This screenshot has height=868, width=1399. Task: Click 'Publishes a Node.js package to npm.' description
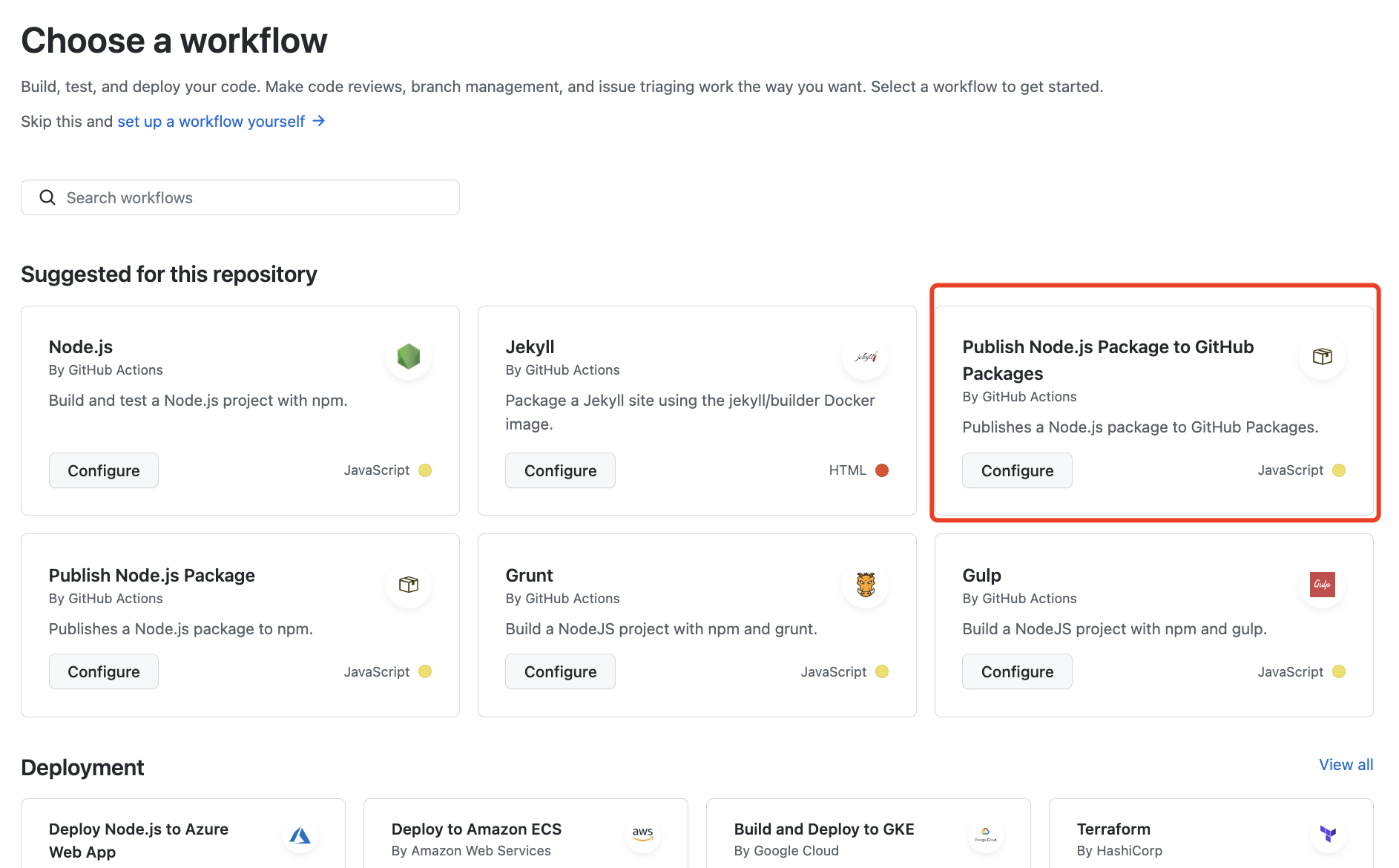(181, 629)
